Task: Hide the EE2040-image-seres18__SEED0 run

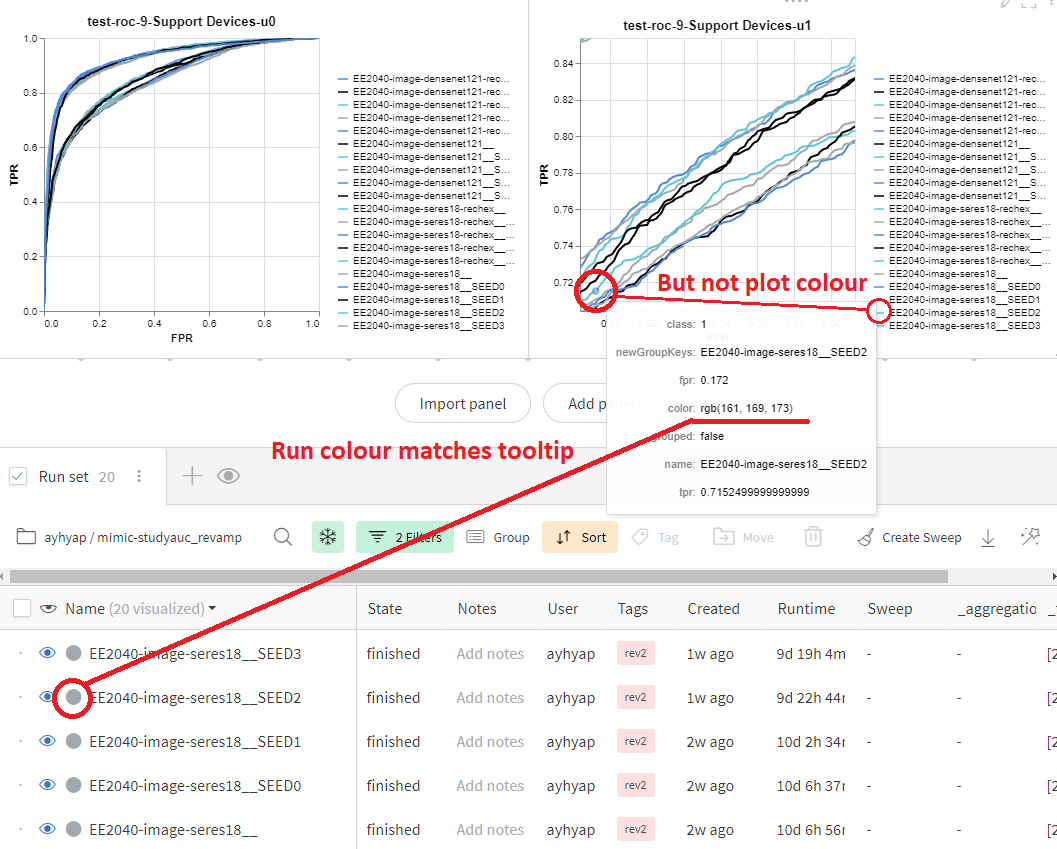Action: point(46,785)
